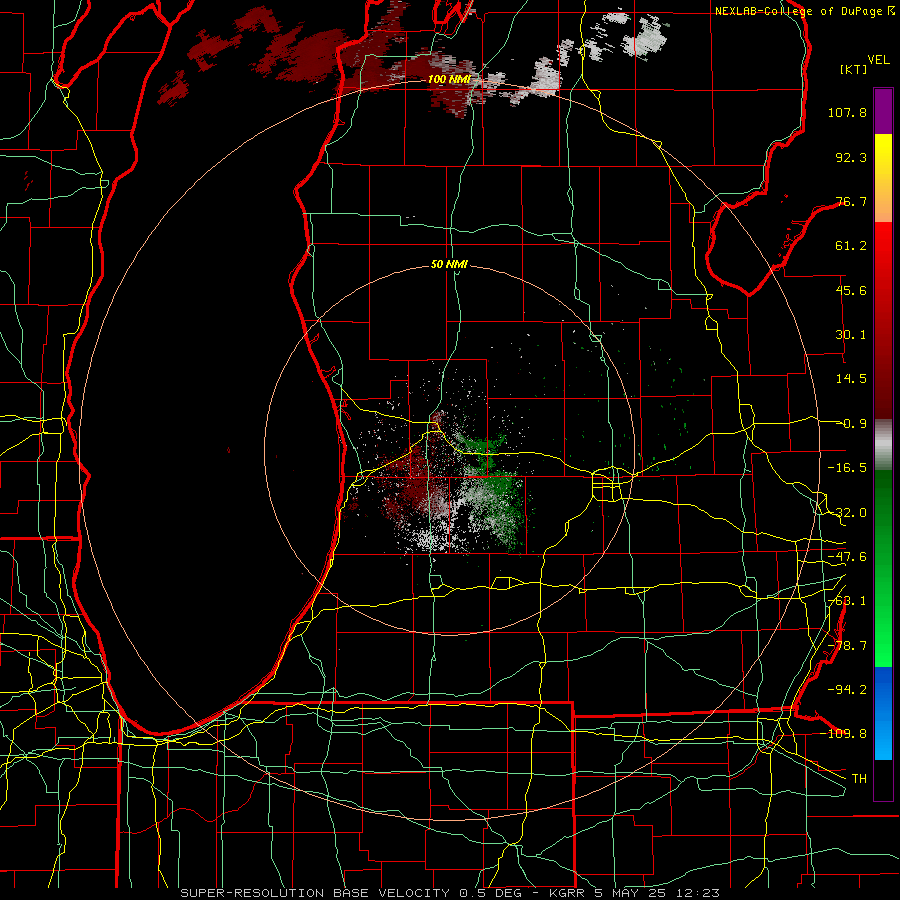Select the 61.2 scale value
The width and height of the screenshot is (900, 900).
tap(851, 246)
